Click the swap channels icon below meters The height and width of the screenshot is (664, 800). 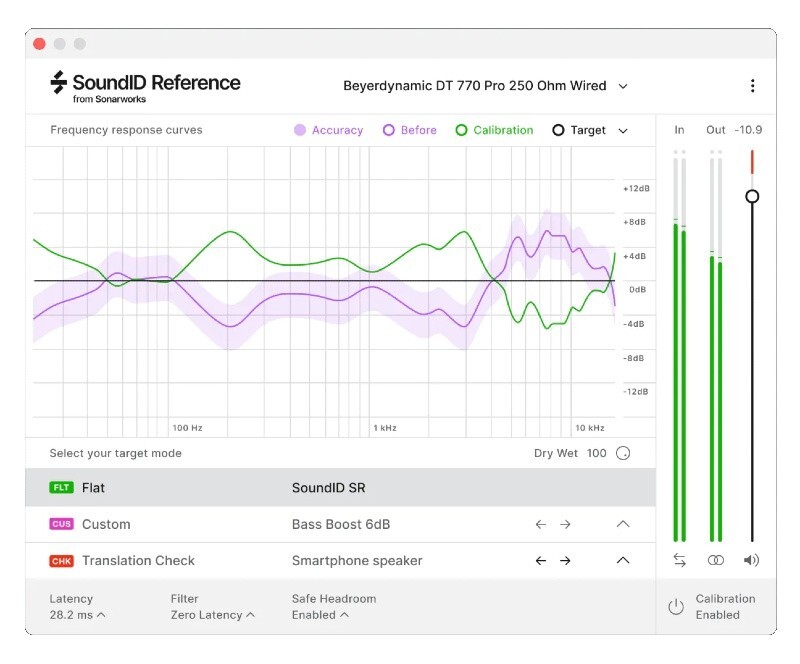pos(680,561)
